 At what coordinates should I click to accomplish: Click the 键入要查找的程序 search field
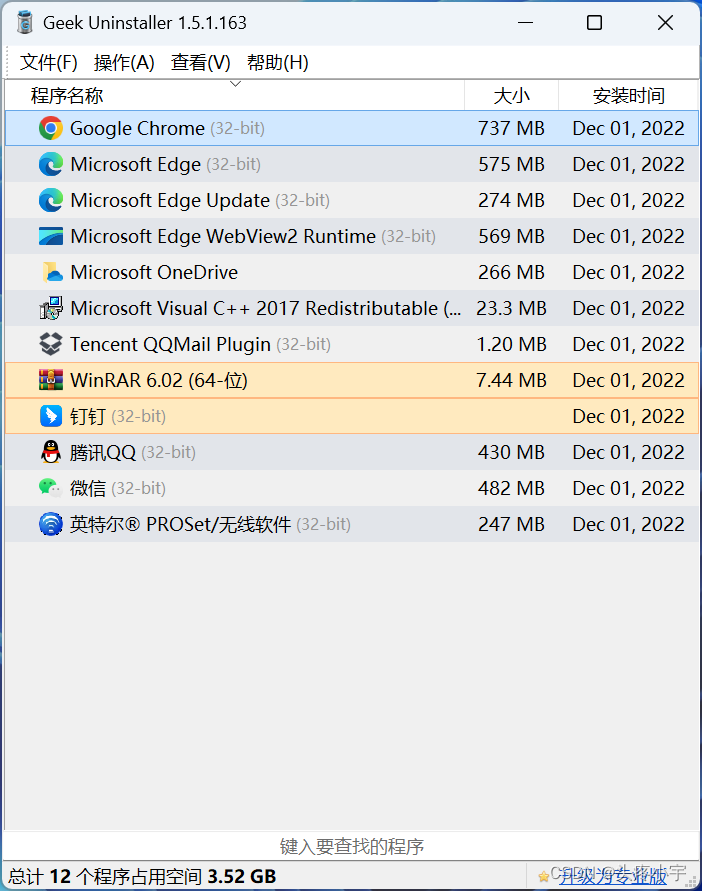tap(351, 846)
